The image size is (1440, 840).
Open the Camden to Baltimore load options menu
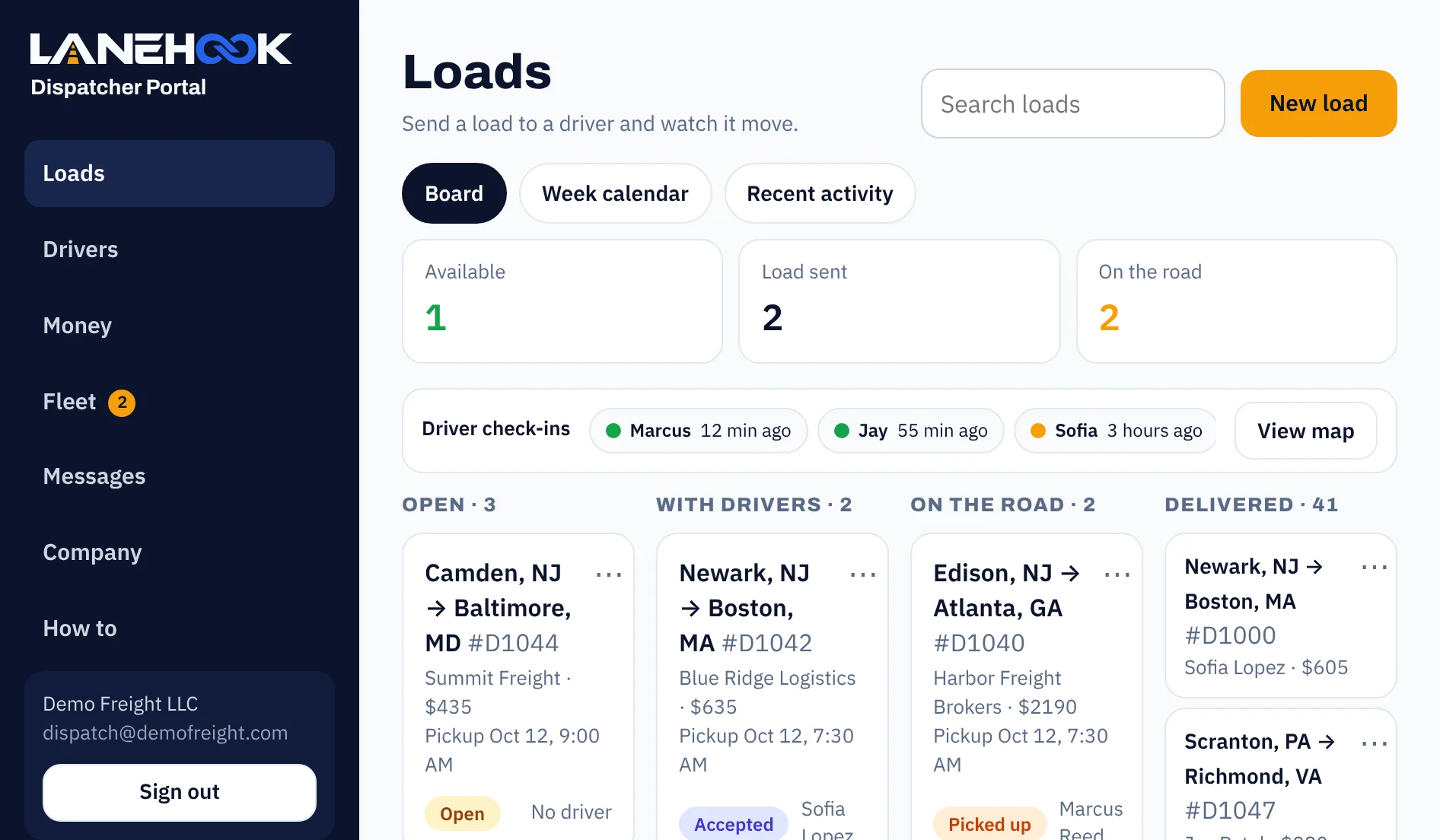(x=609, y=574)
